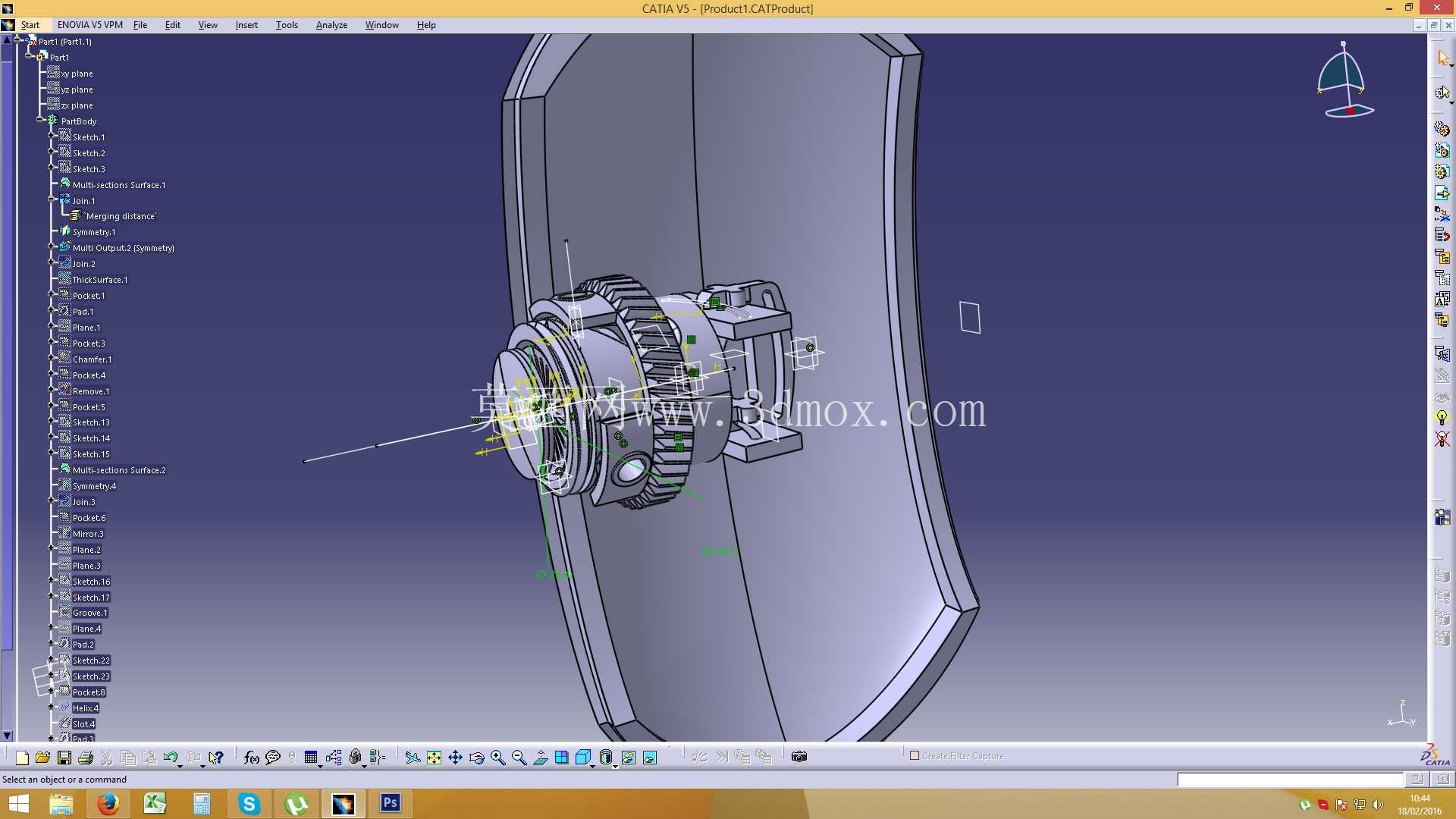This screenshot has height=819, width=1456.
Task: Click the compass at top right of viewport
Action: pyautogui.click(x=1345, y=80)
